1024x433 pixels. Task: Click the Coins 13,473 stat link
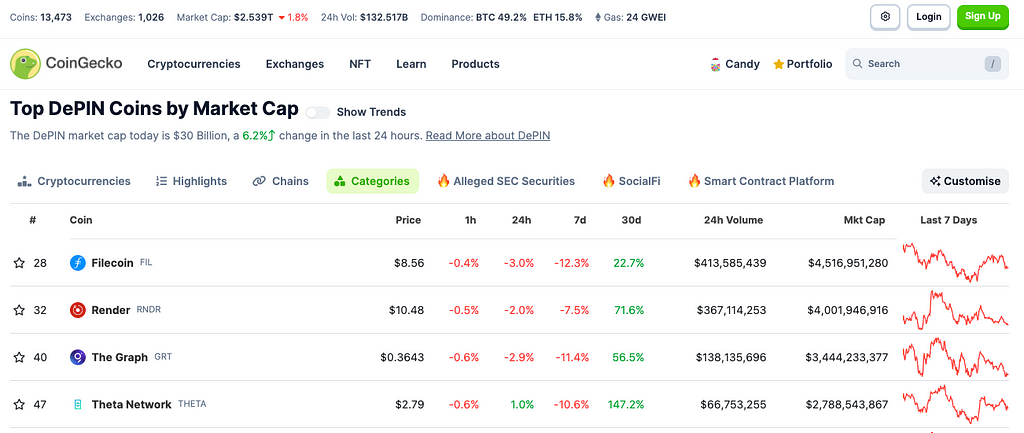[x=41, y=17]
